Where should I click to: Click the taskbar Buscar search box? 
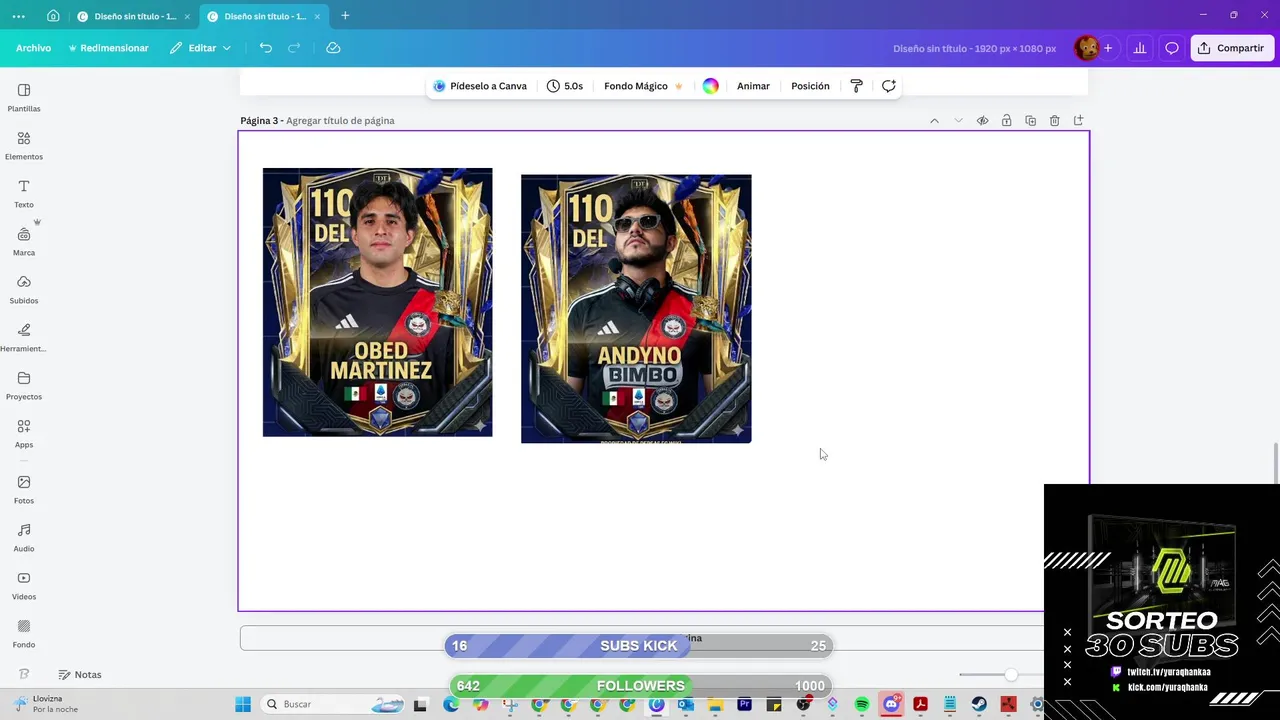[x=334, y=704]
